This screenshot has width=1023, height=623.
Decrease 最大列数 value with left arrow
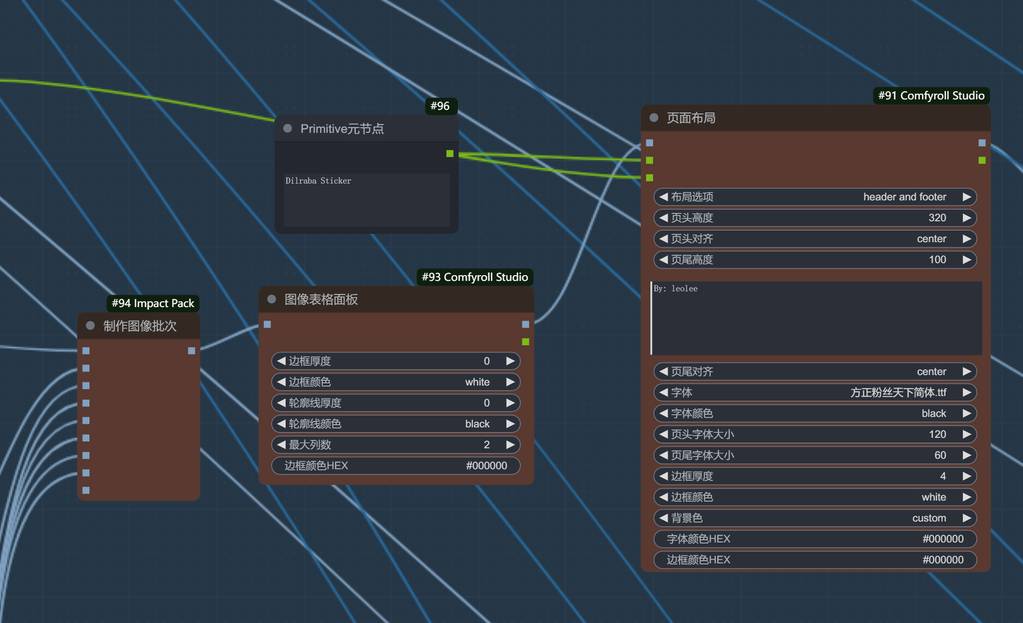point(281,445)
